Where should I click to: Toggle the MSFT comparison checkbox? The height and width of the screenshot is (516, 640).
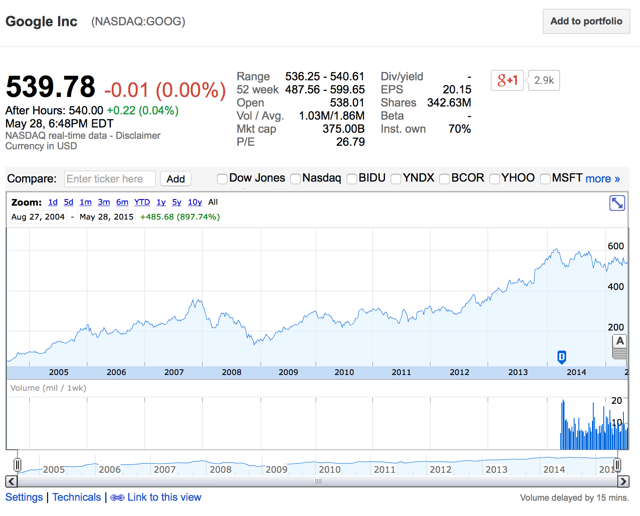pos(545,179)
